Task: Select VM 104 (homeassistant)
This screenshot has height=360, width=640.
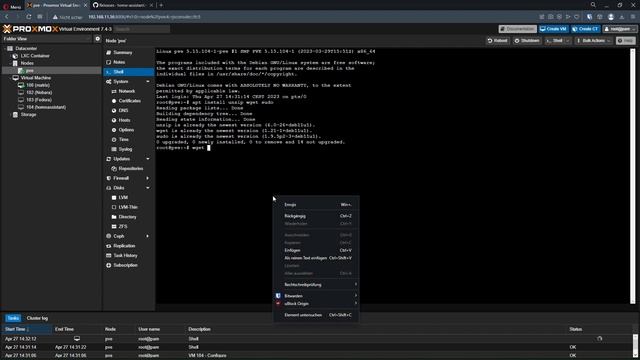Action: coord(46,107)
